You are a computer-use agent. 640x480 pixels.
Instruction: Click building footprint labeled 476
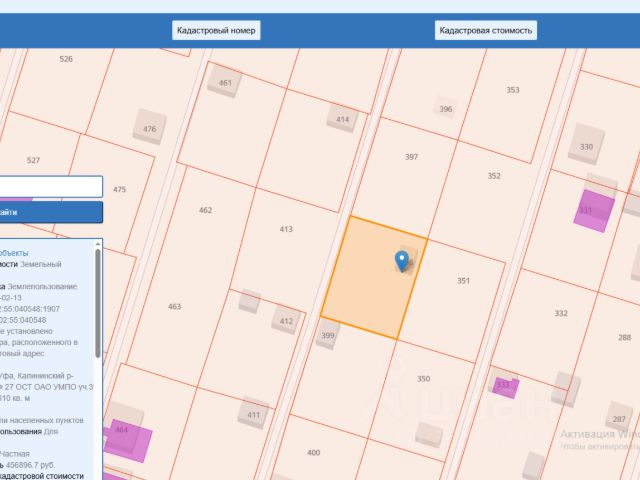(x=149, y=127)
